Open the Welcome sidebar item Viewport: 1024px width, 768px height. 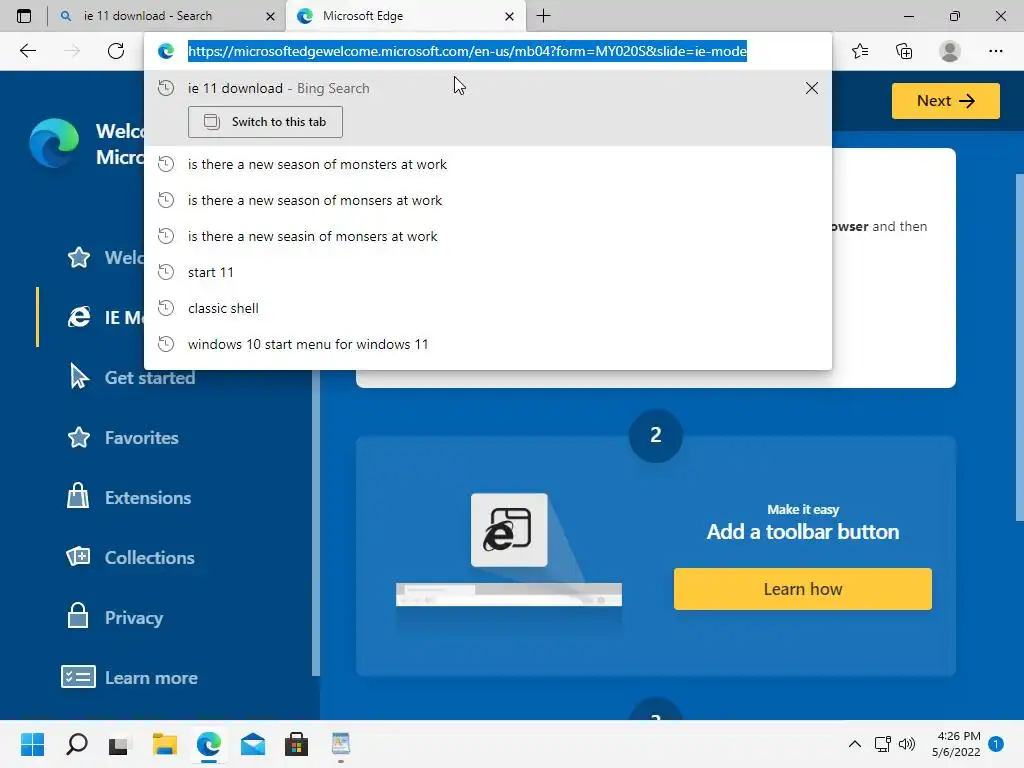point(104,257)
